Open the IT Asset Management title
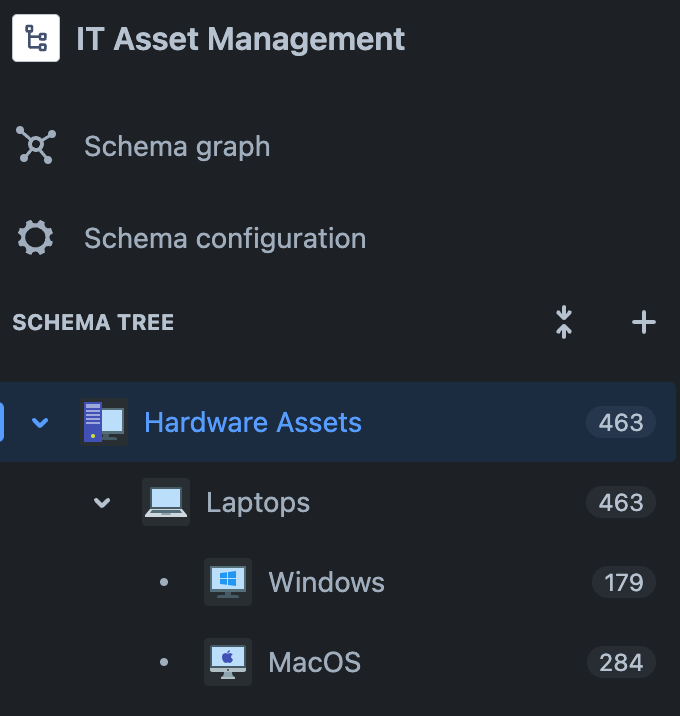Image resolution: width=680 pixels, height=716 pixels. 240,39
